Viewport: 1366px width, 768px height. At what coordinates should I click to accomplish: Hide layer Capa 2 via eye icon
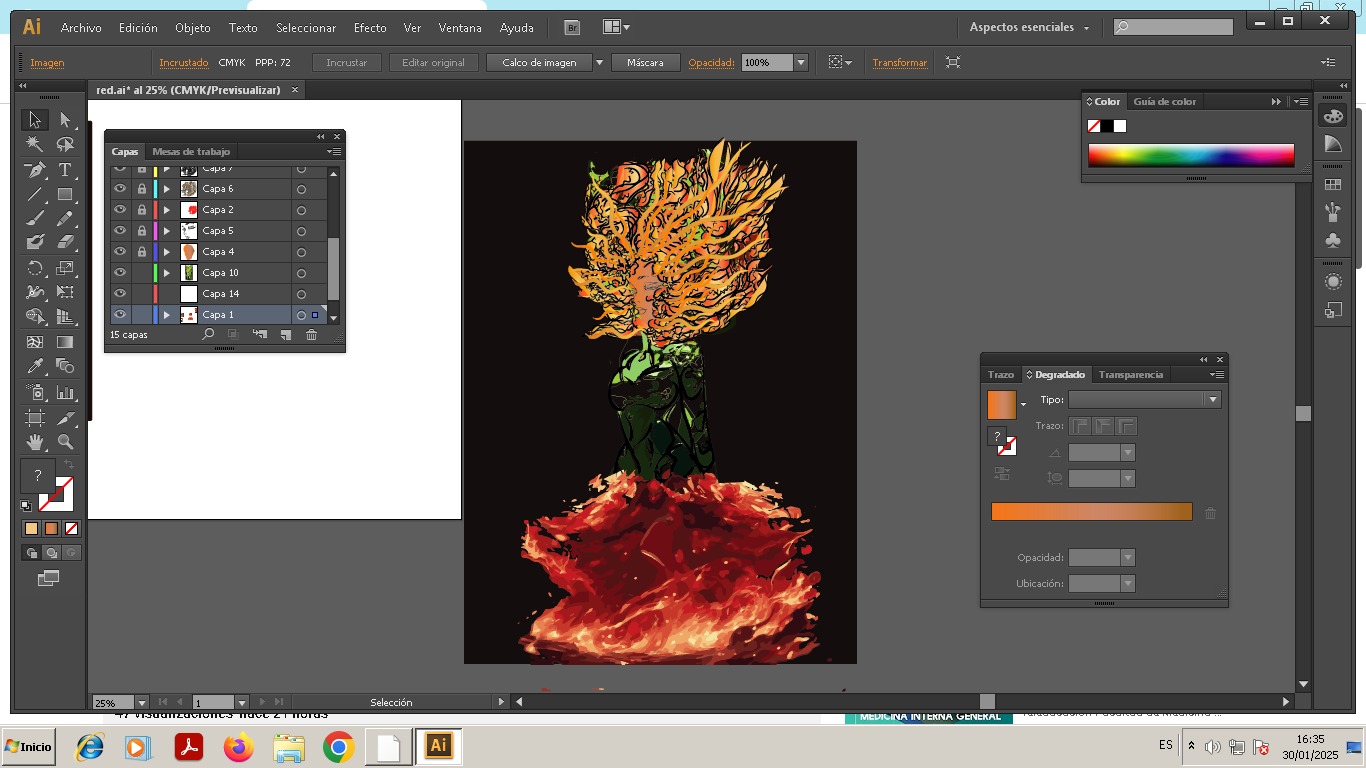[x=120, y=210]
